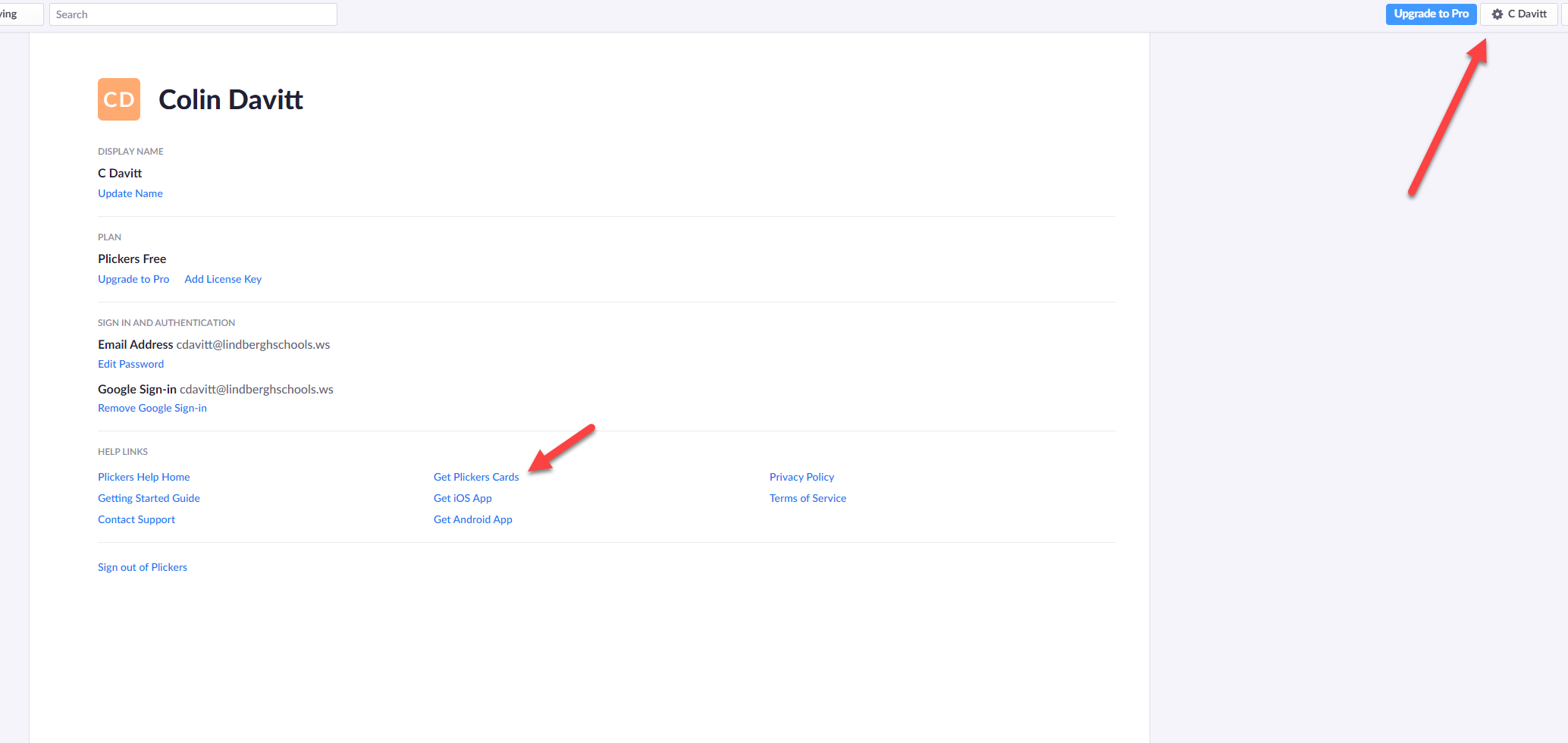Click the C Davitt label in top bar
The width and height of the screenshot is (1568, 743).
coord(1527,14)
